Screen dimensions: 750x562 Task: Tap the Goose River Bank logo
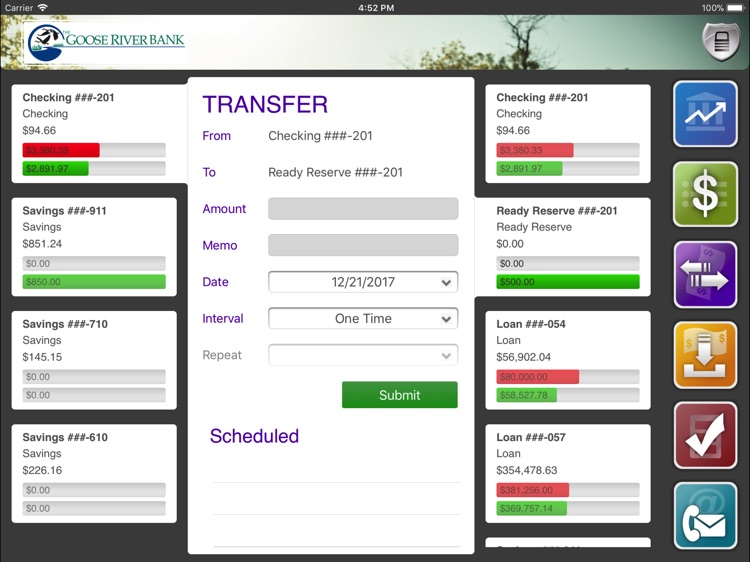106,42
